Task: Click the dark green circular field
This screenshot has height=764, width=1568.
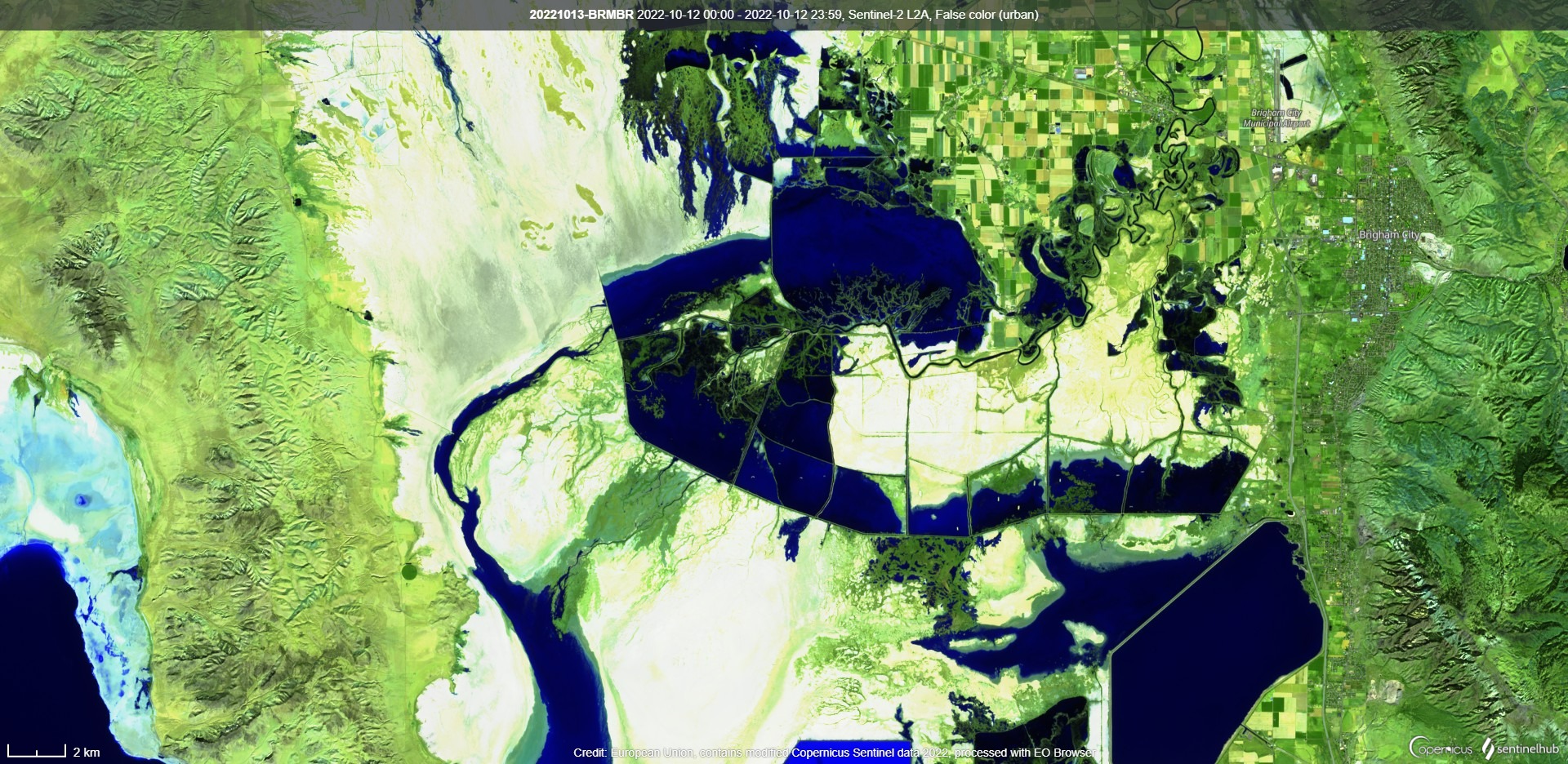Action: pyautogui.click(x=409, y=572)
